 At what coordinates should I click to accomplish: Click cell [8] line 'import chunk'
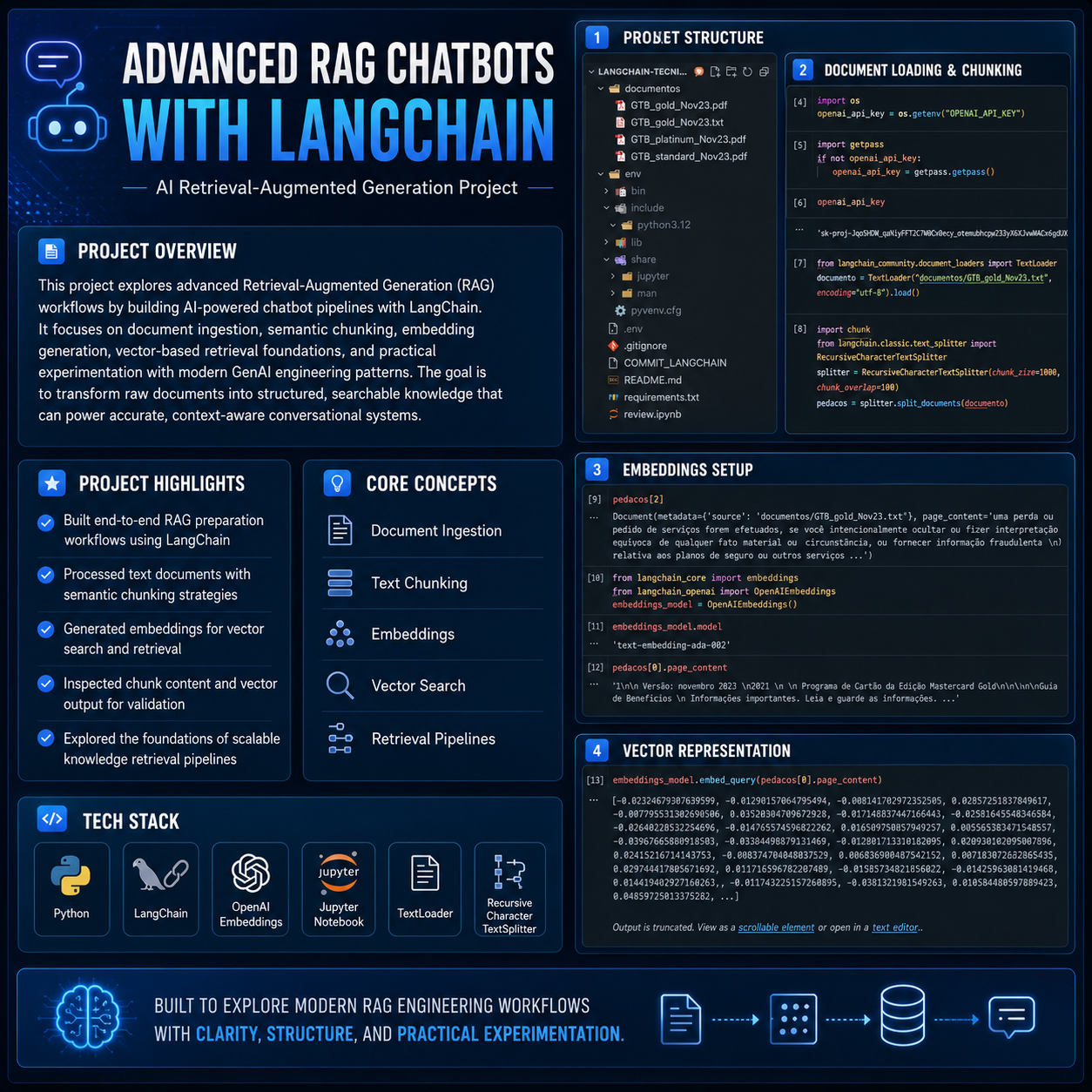pos(844,330)
